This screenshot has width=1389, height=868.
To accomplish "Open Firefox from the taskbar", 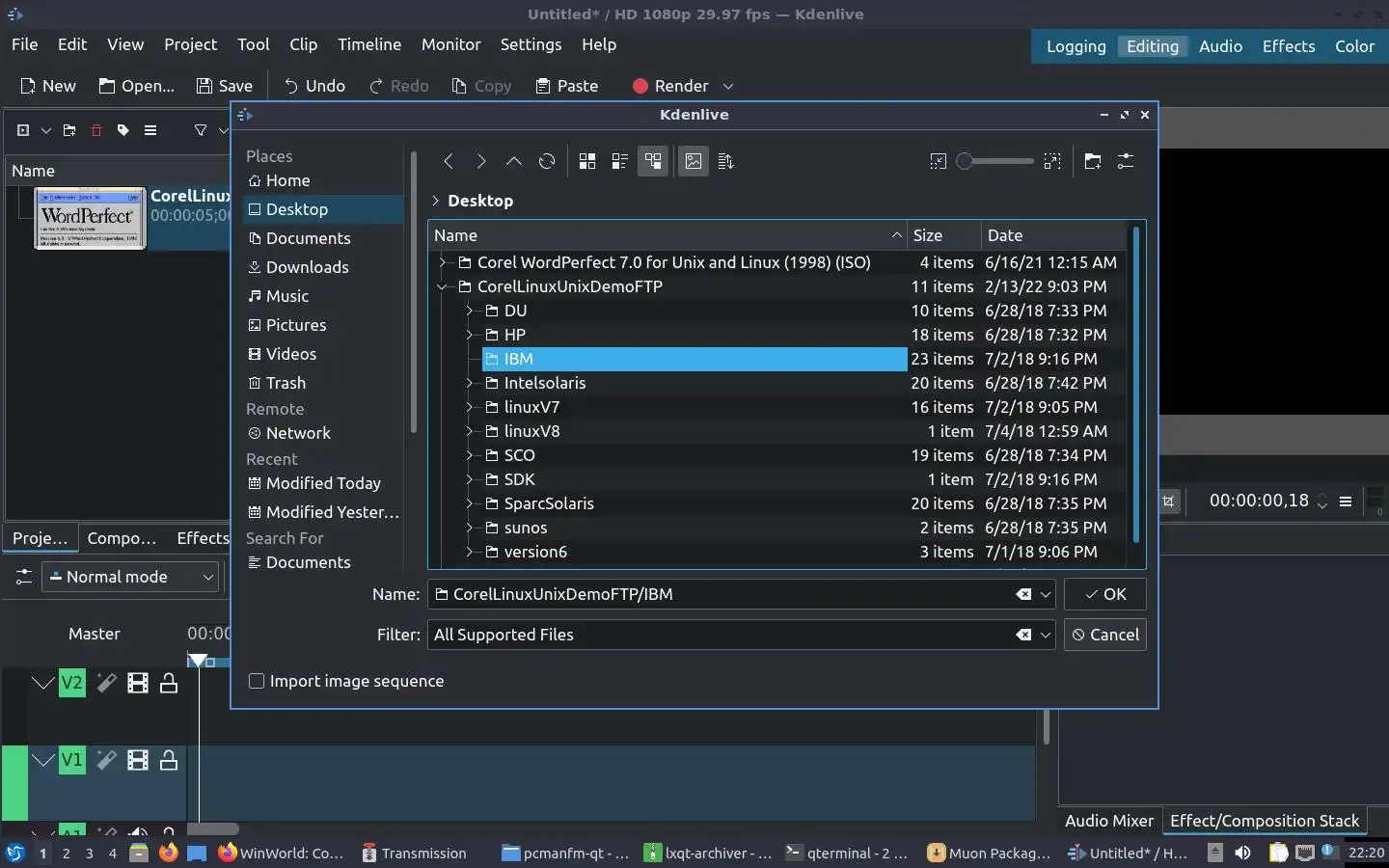I will click(x=169, y=853).
